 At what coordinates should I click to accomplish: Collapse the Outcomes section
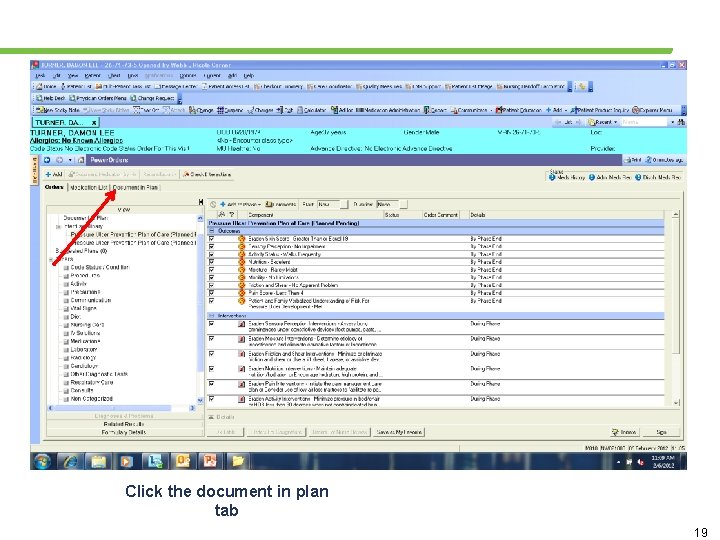212,231
